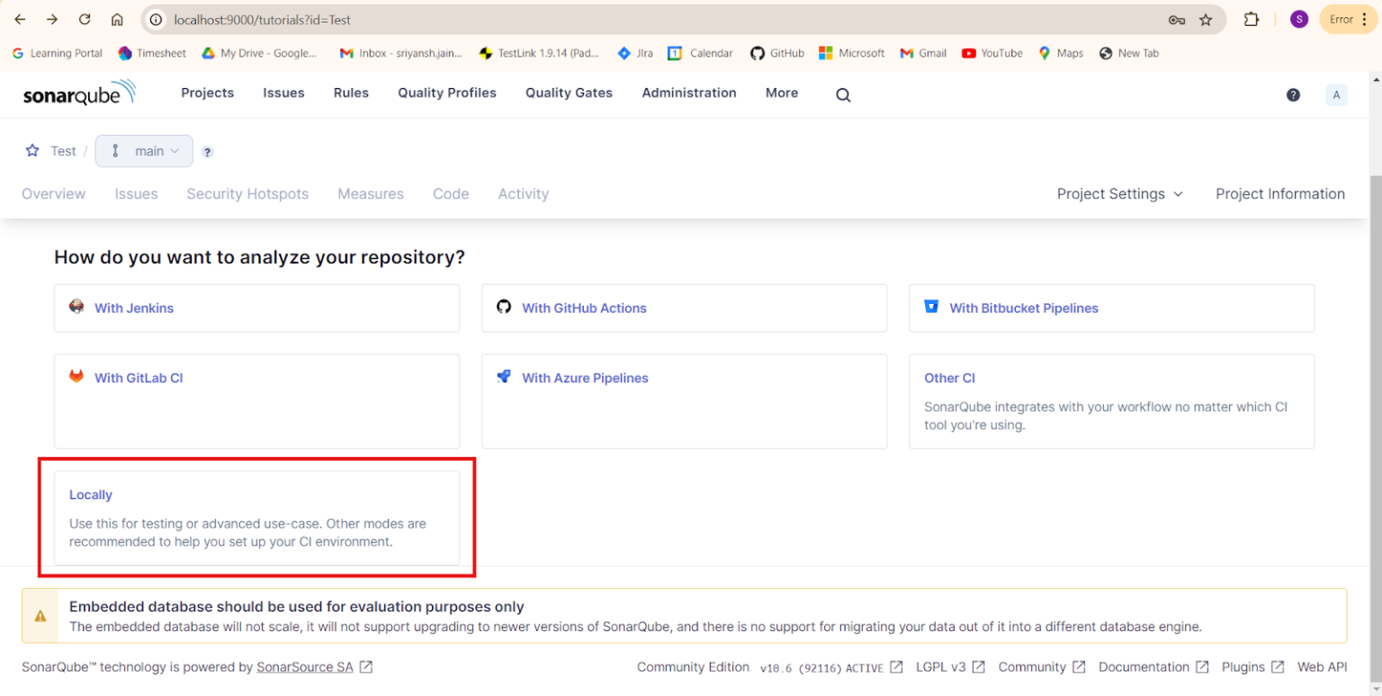Screen dimensions: 1382x696
Task: Open search using the magnifier icon
Action: pyautogui.click(x=843, y=94)
